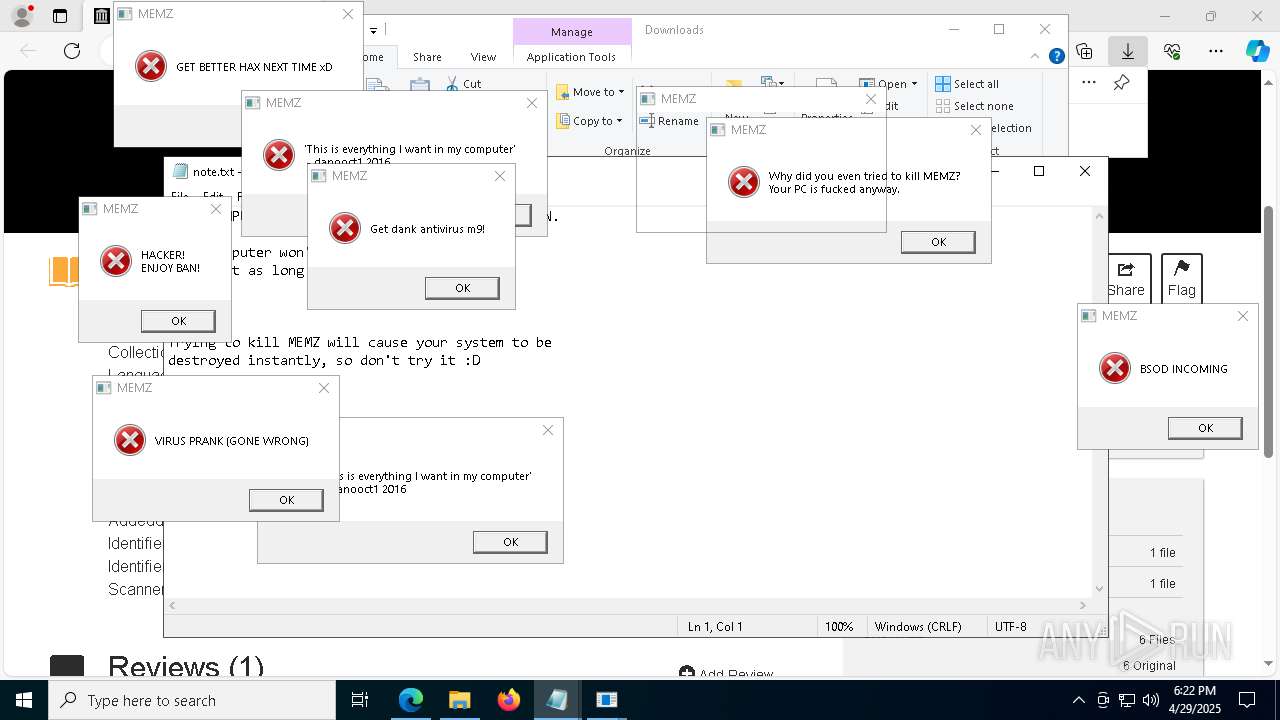1280x720 pixels.
Task: Close the 'GET BETTER HAX NEXT TIME' dialog
Action: (347, 14)
